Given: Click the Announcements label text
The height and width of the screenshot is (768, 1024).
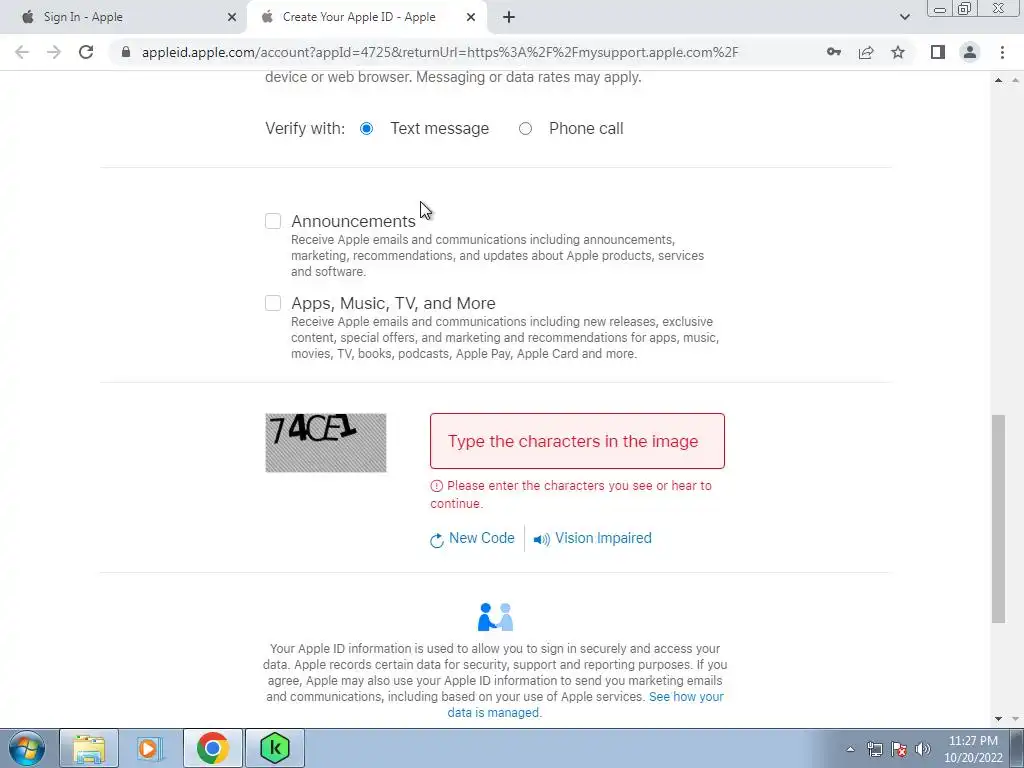Looking at the screenshot, I should pos(353,221).
